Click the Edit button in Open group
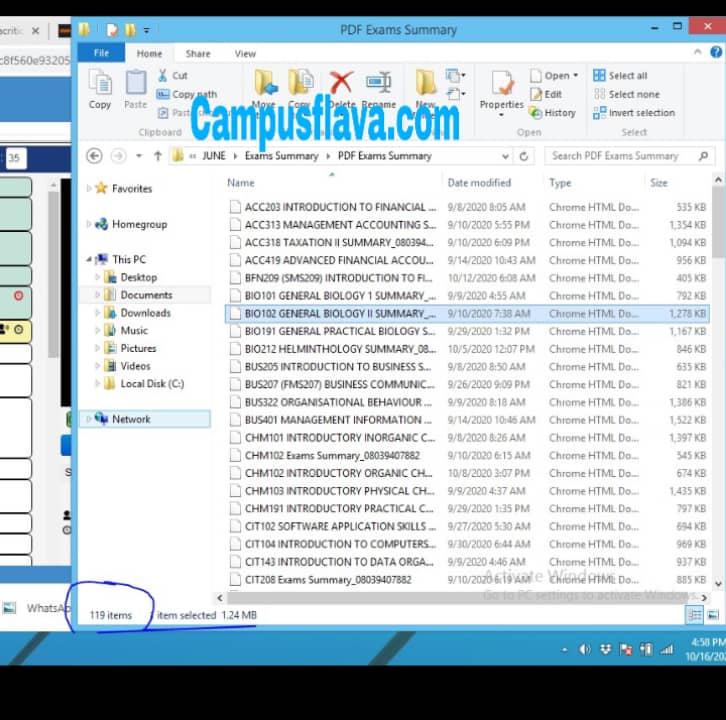The width and height of the screenshot is (726, 720). pyautogui.click(x=546, y=94)
